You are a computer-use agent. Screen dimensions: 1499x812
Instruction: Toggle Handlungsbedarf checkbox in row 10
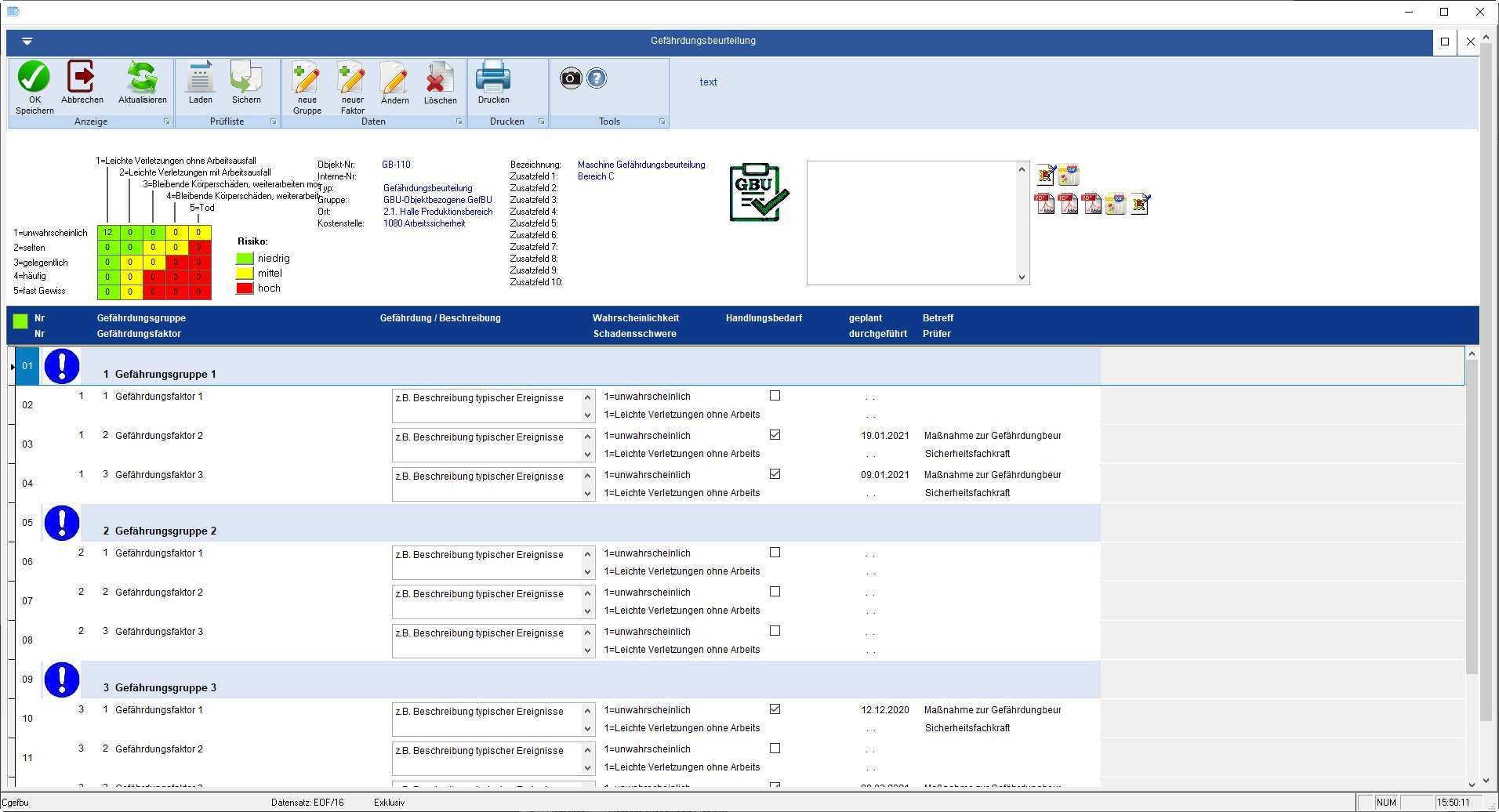[x=775, y=709]
